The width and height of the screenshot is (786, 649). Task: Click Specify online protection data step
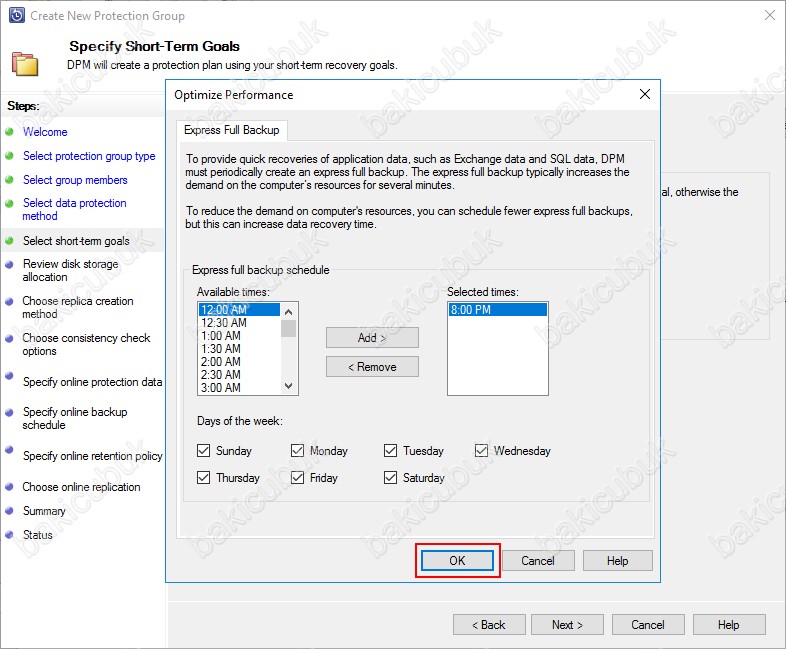click(92, 382)
